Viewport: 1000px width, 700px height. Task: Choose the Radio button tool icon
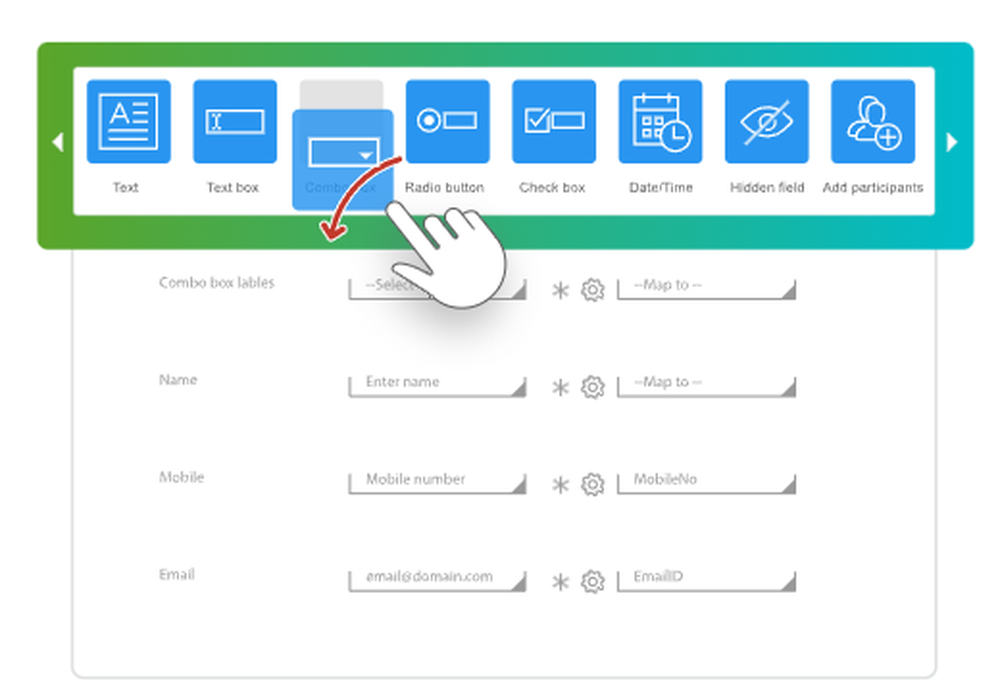[x=448, y=121]
